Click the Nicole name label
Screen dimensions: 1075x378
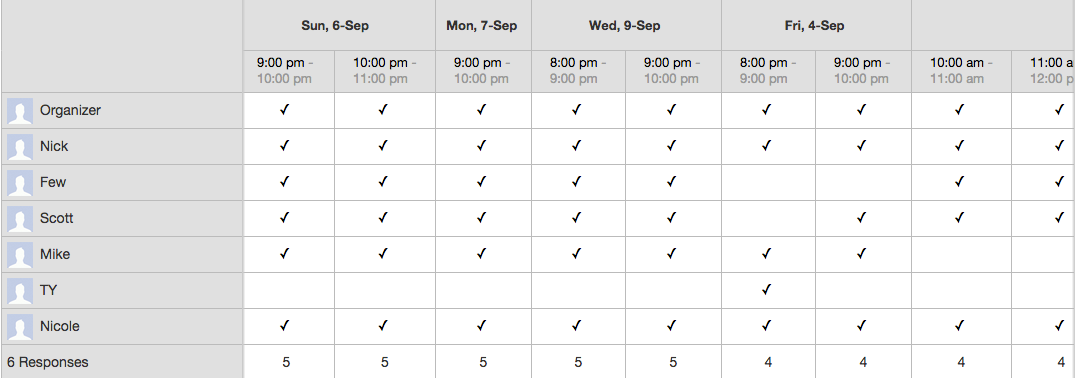coord(60,327)
